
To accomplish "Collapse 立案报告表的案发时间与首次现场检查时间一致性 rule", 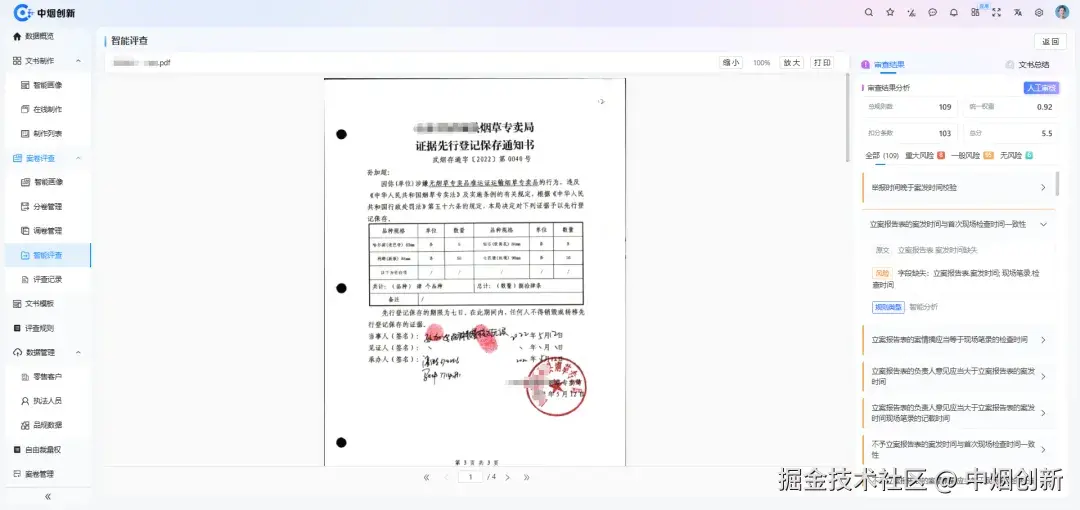I will point(958,225).
